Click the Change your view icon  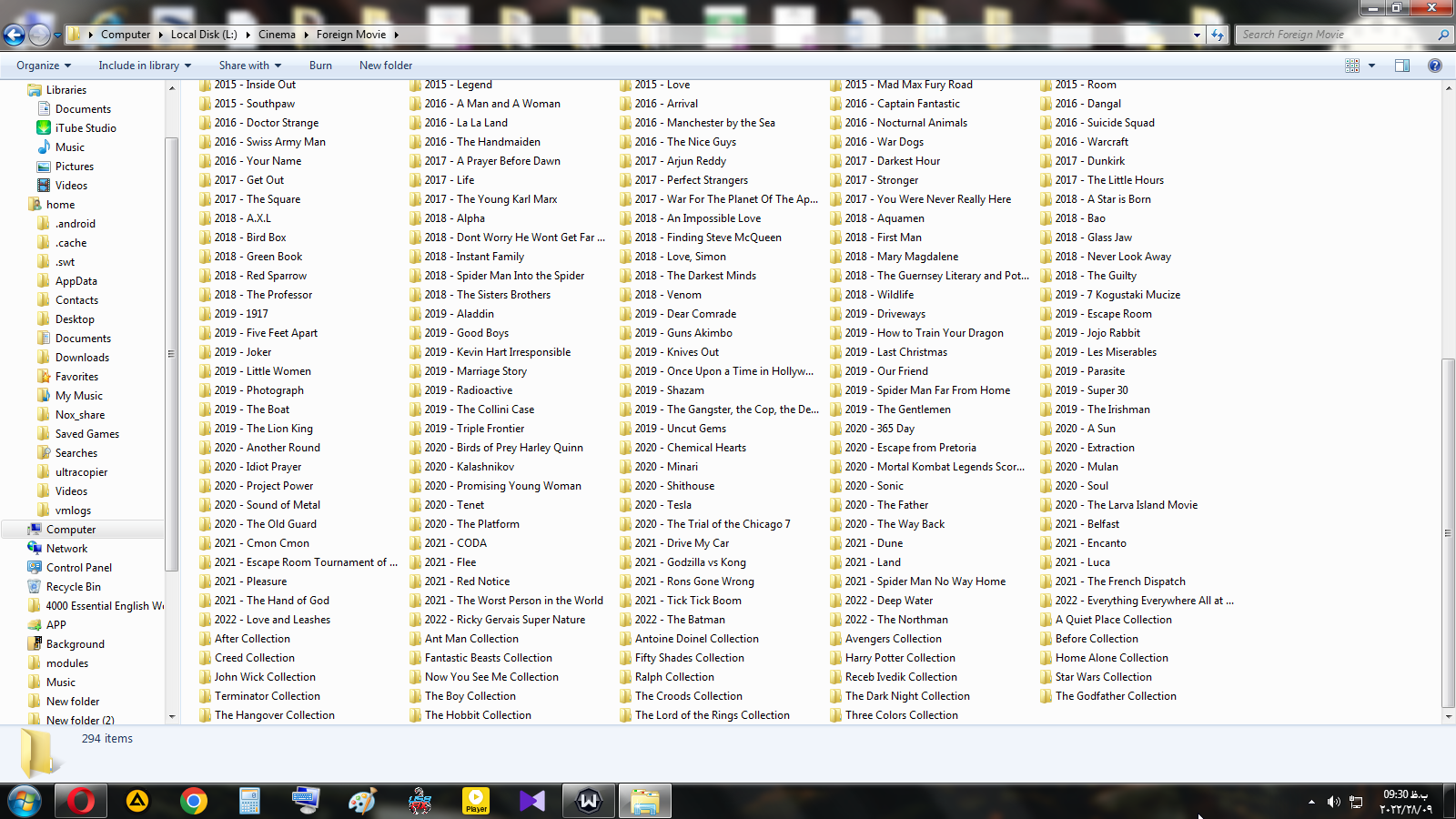coord(1352,66)
